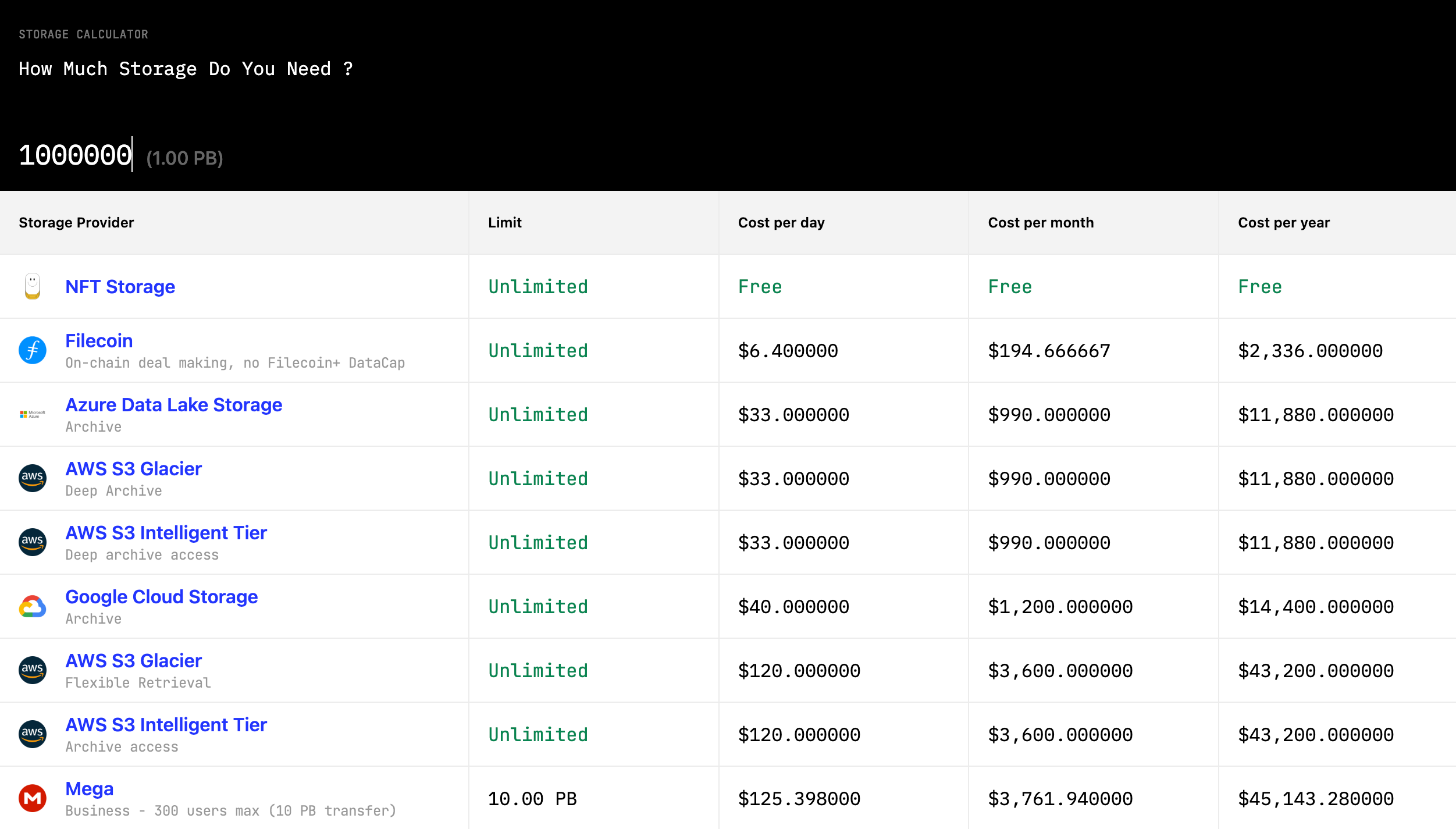Open AWS S3 Glacier Deep Archive link
This screenshot has width=1456, height=829.
click(x=133, y=468)
